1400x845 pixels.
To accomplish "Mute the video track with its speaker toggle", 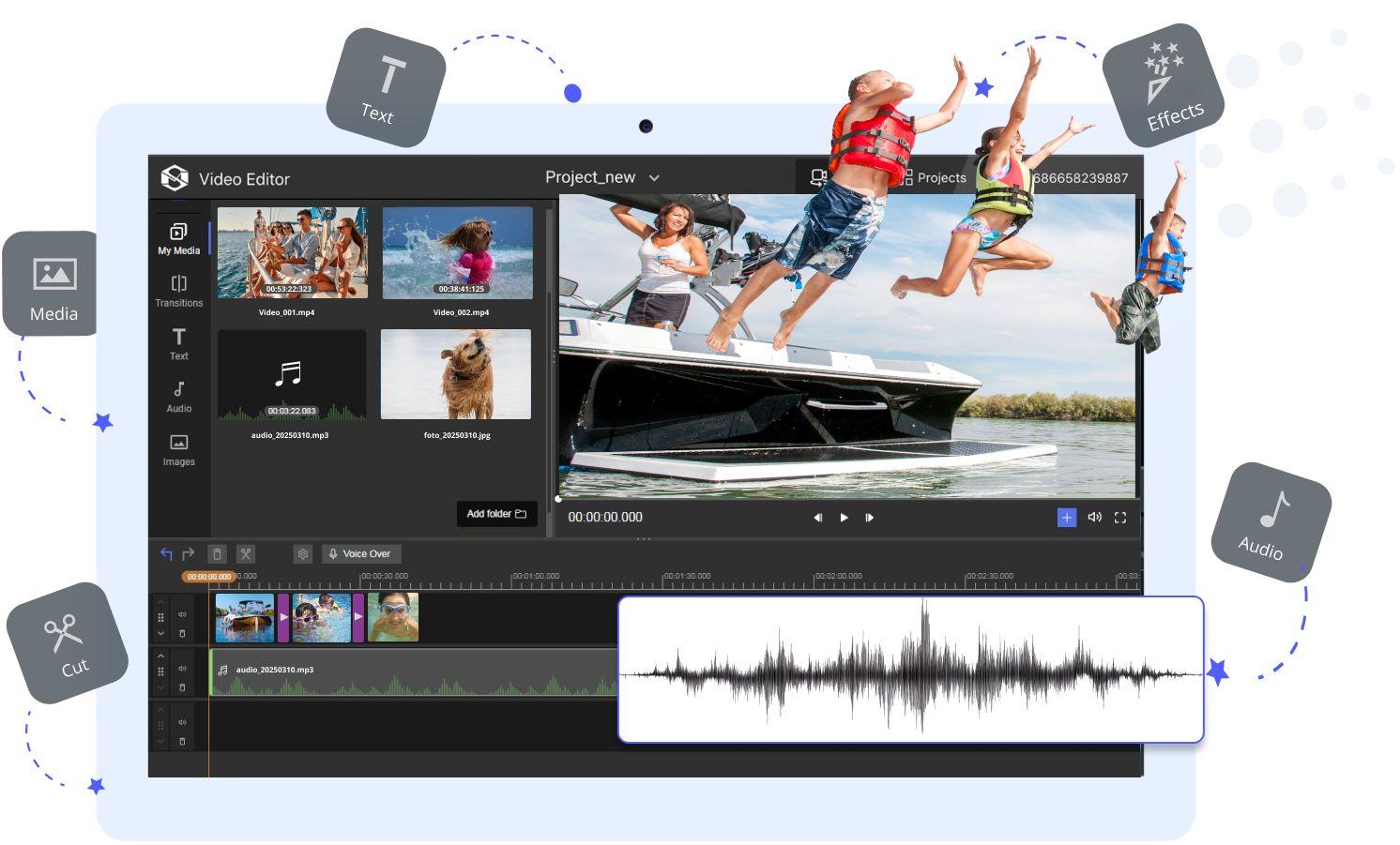I will pyautogui.click(x=183, y=615).
